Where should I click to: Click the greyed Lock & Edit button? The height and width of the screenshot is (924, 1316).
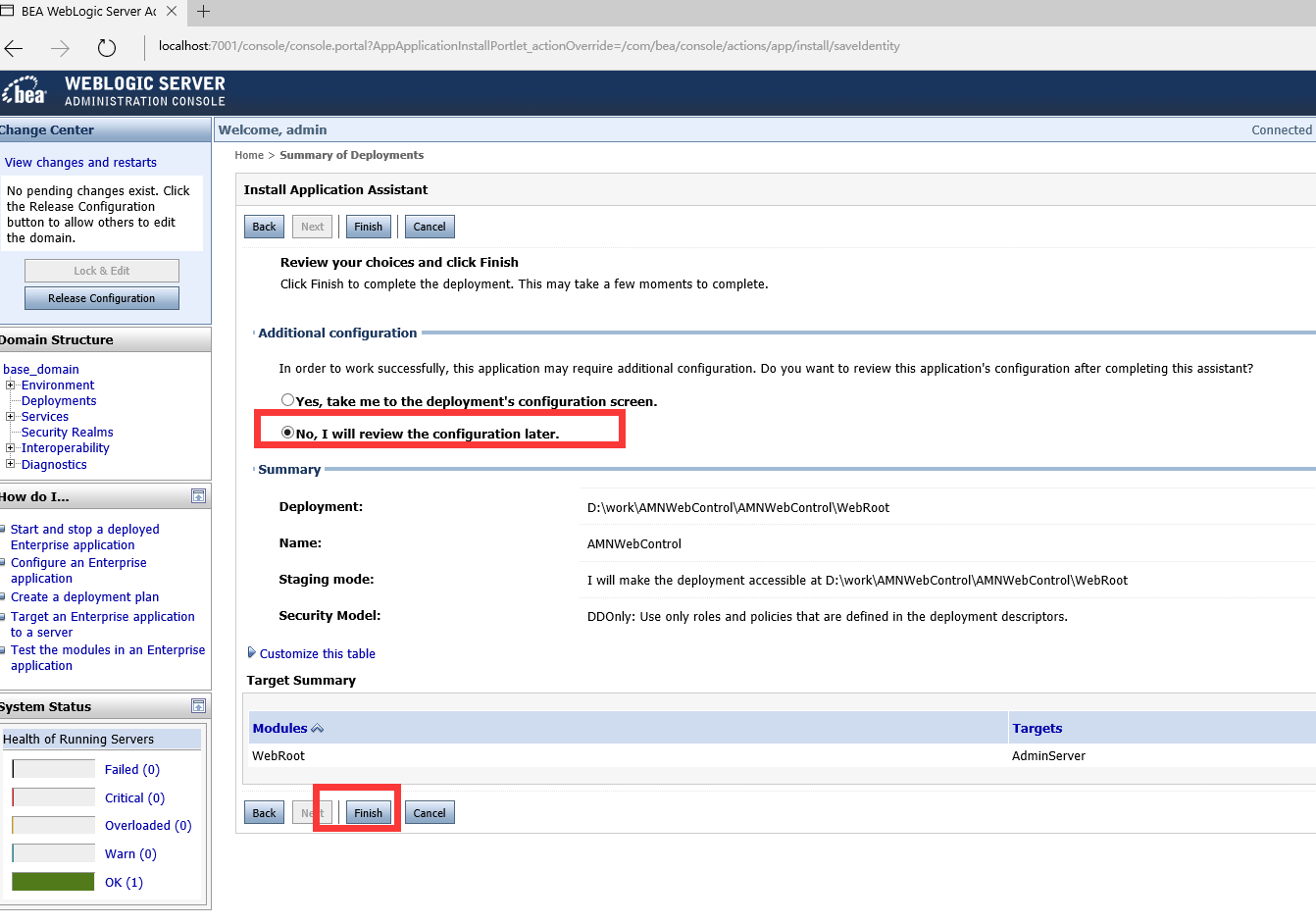[102, 271]
